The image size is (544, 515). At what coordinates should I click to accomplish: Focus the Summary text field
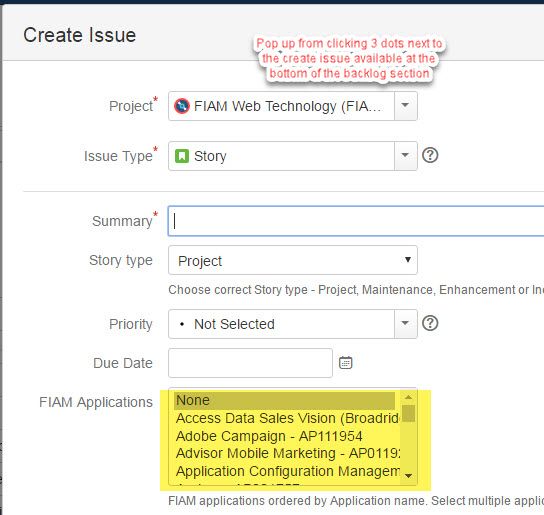coord(356,221)
